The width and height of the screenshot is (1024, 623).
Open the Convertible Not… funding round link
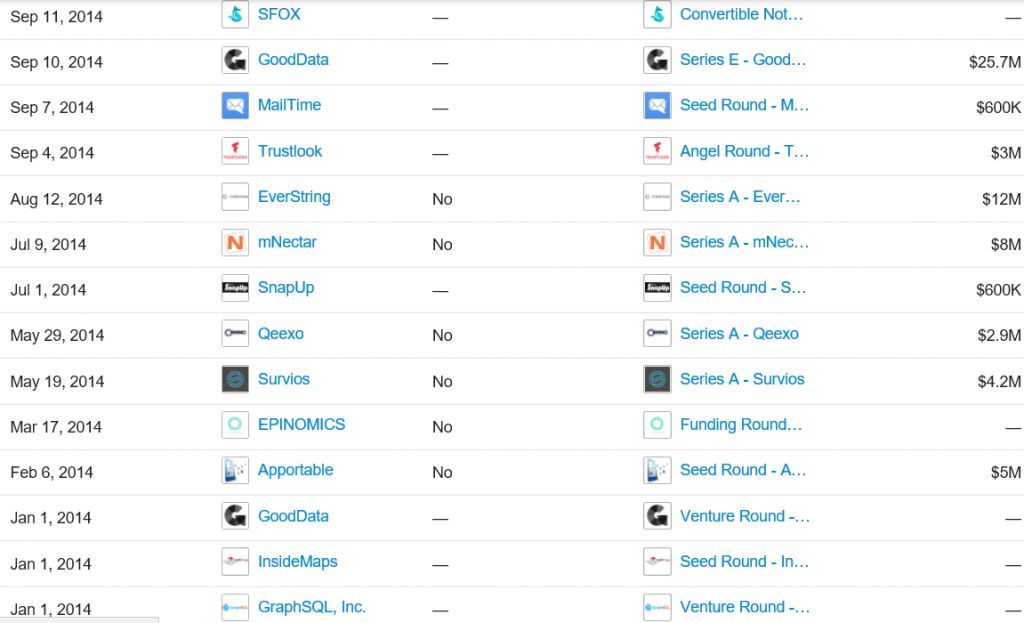click(x=741, y=14)
